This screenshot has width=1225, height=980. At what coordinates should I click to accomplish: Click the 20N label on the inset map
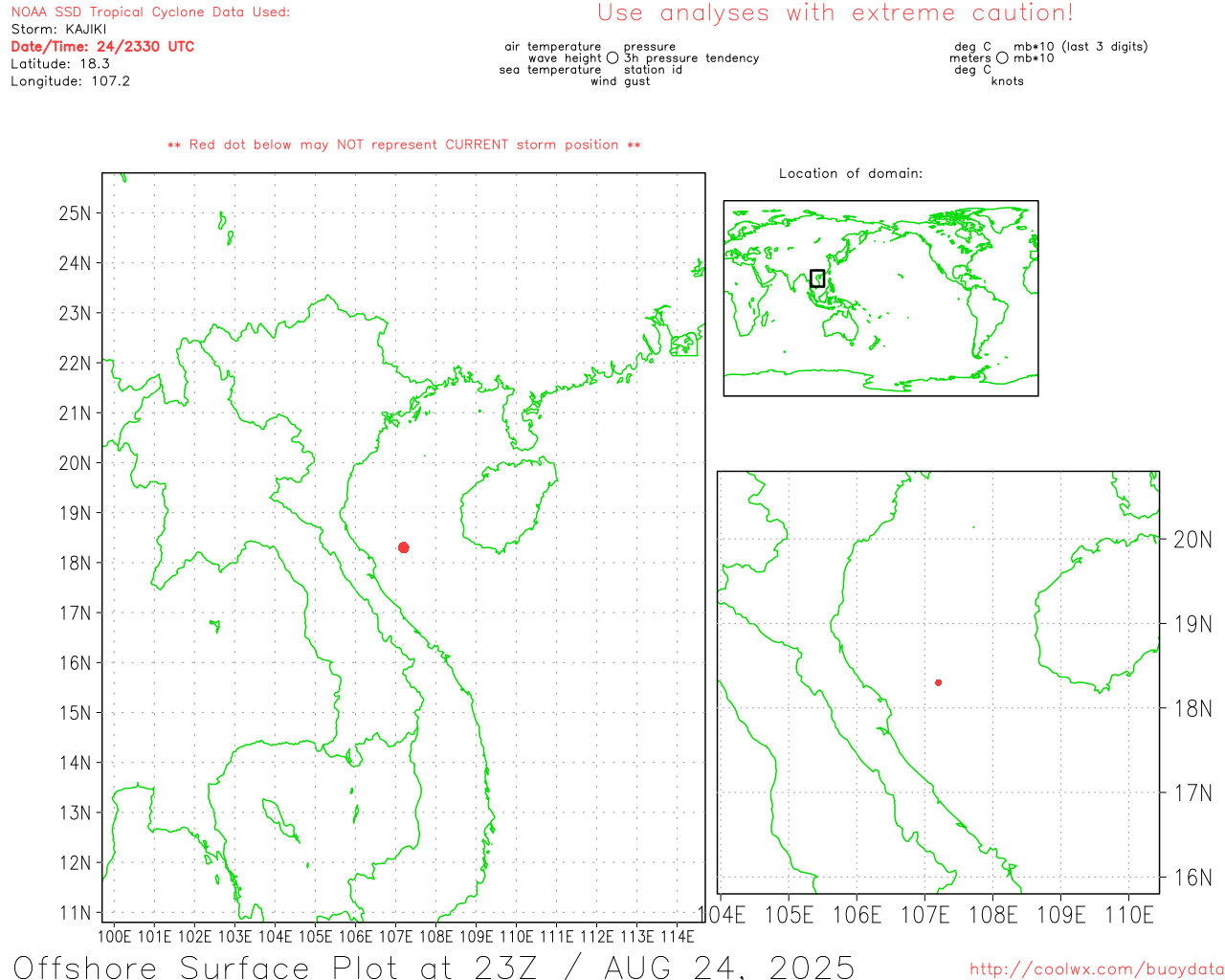tap(1192, 540)
